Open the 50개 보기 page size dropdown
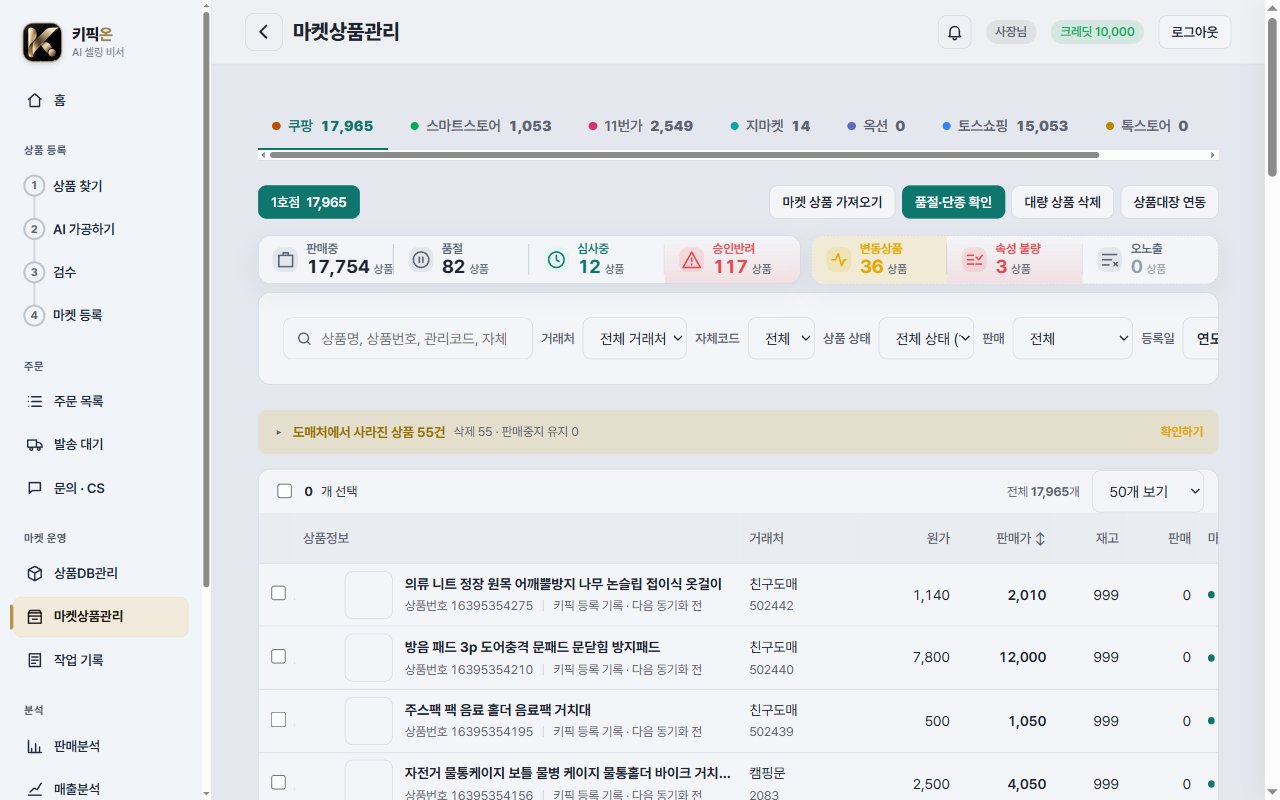 pyautogui.click(x=1147, y=491)
